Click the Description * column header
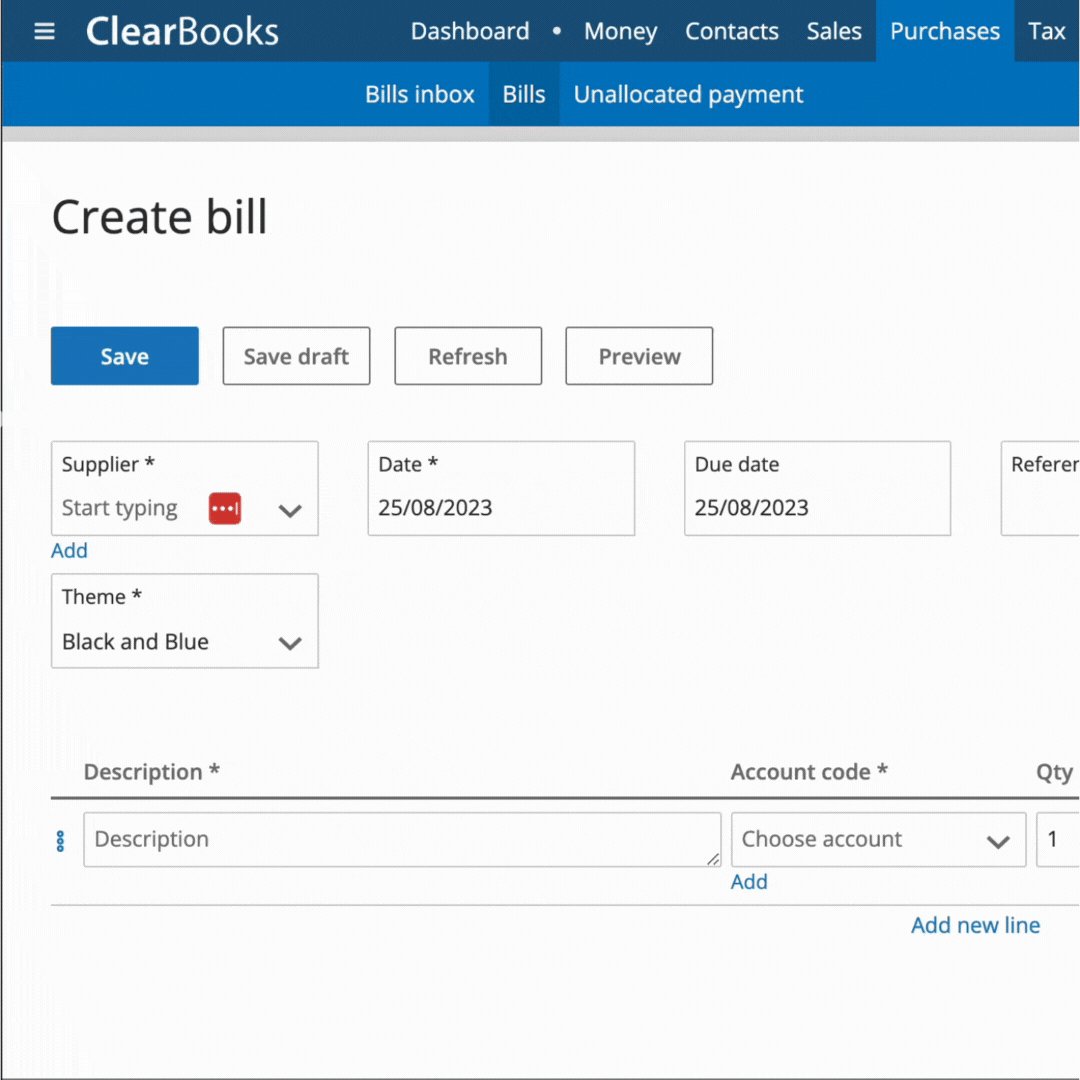This screenshot has width=1080, height=1080. coord(152,772)
